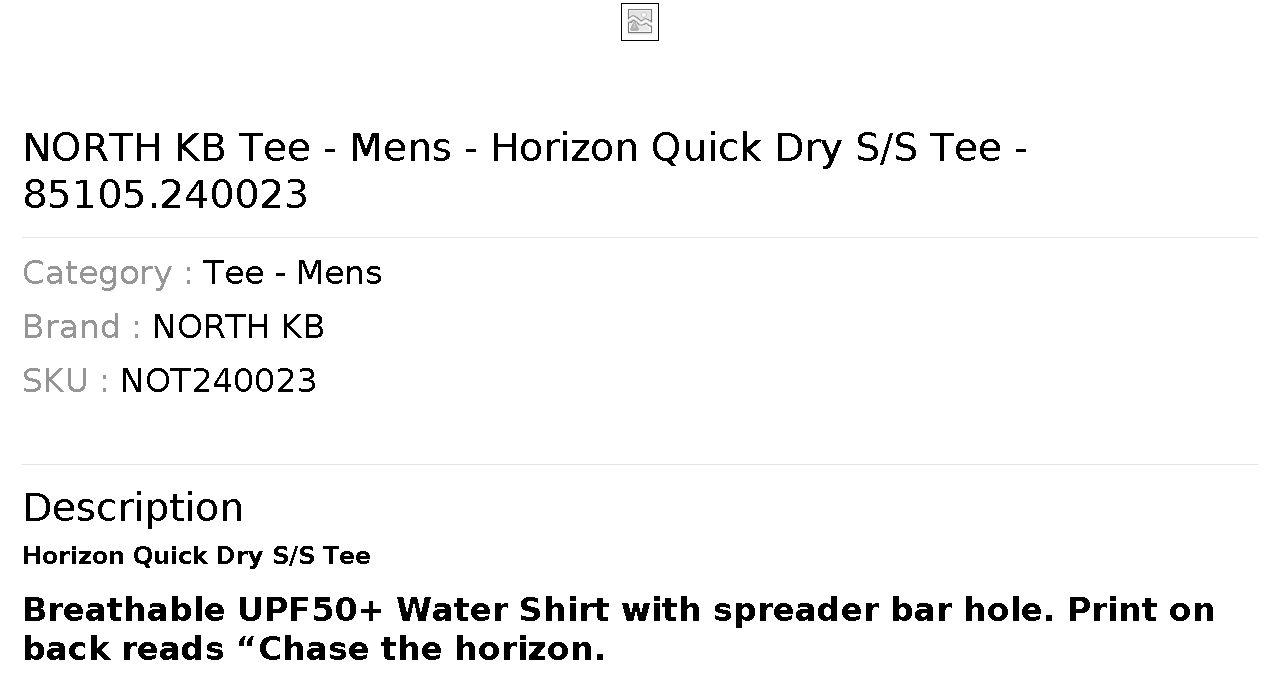Screen dimensions: 1280x700
Task: Click the broken product image placeholder icon
Action: click(x=640, y=22)
